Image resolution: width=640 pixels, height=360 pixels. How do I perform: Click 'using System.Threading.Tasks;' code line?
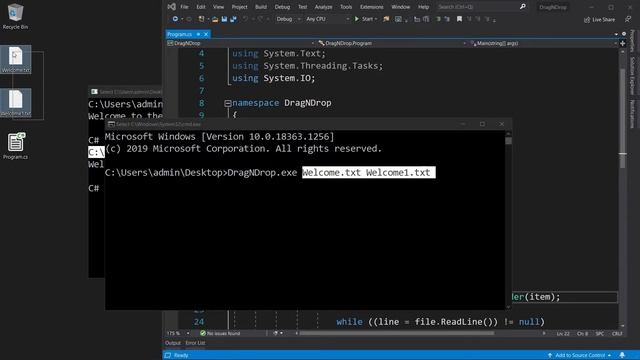(x=308, y=66)
